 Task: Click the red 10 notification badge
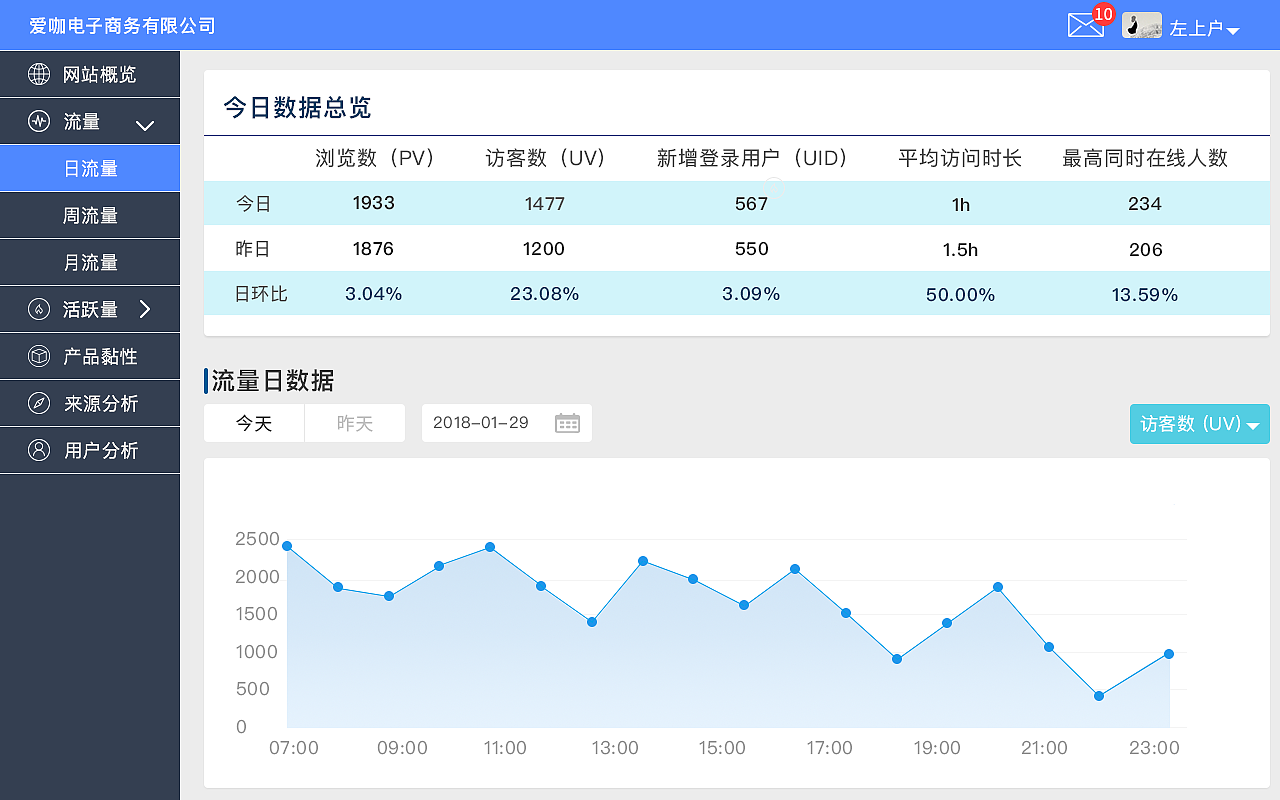point(1102,14)
